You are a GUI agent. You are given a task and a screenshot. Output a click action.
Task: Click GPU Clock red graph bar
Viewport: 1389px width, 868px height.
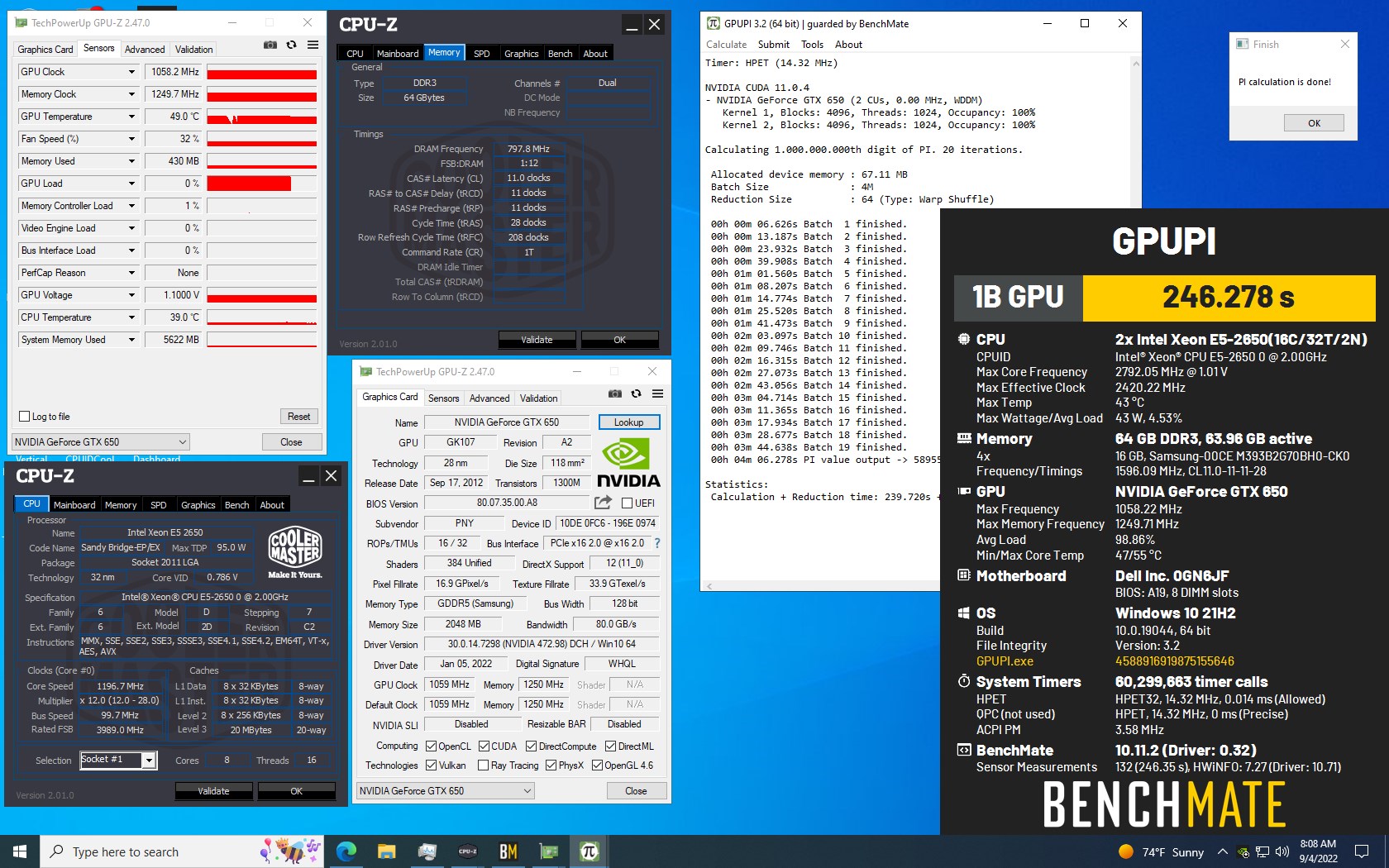pos(261,74)
